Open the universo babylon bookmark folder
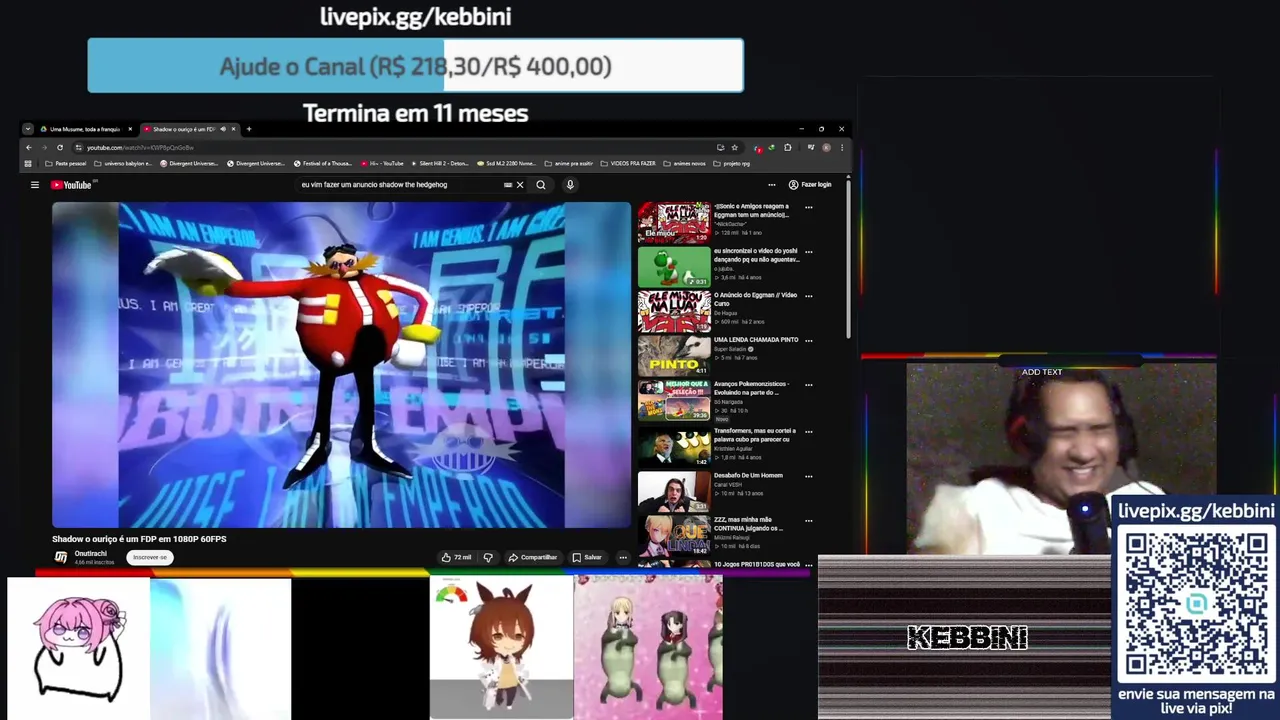 [123, 163]
